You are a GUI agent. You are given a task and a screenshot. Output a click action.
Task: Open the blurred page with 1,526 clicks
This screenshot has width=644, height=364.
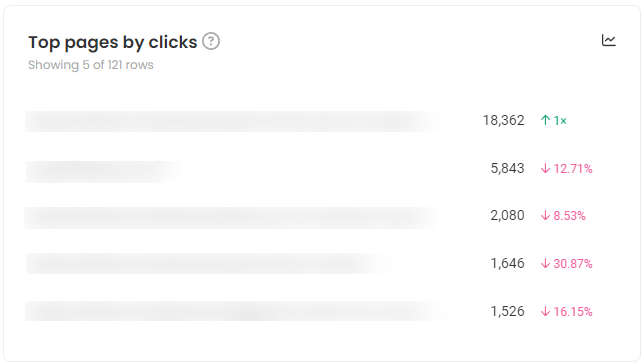pos(235,311)
